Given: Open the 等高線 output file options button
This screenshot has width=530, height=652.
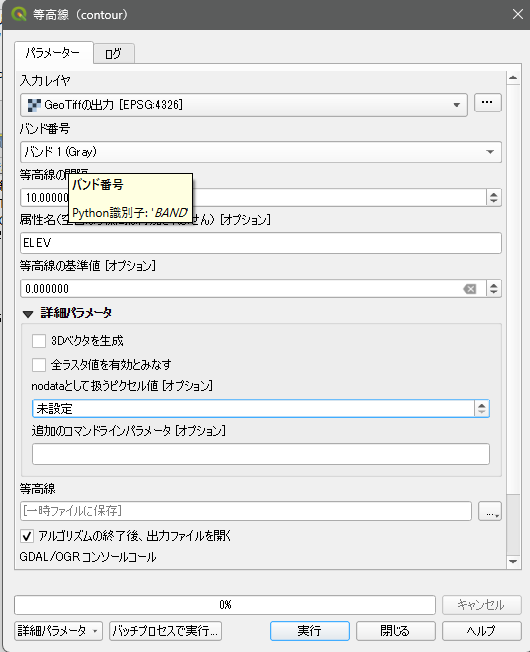Looking at the screenshot, I should (x=490, y=511).
